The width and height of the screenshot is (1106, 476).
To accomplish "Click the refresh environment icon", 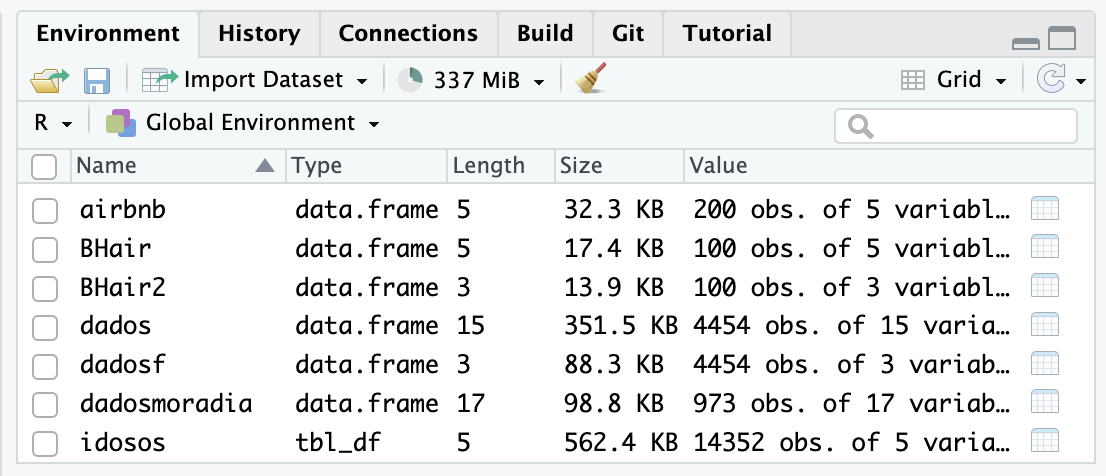I will [1051, 80].
